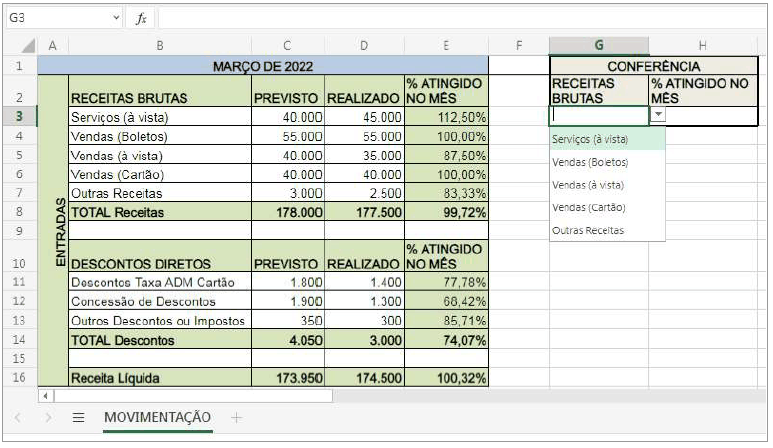Expand the name box dropdown arrow
Image resolution: width=773 pixels, height=448 pixels.
click(x=118, y=18)
